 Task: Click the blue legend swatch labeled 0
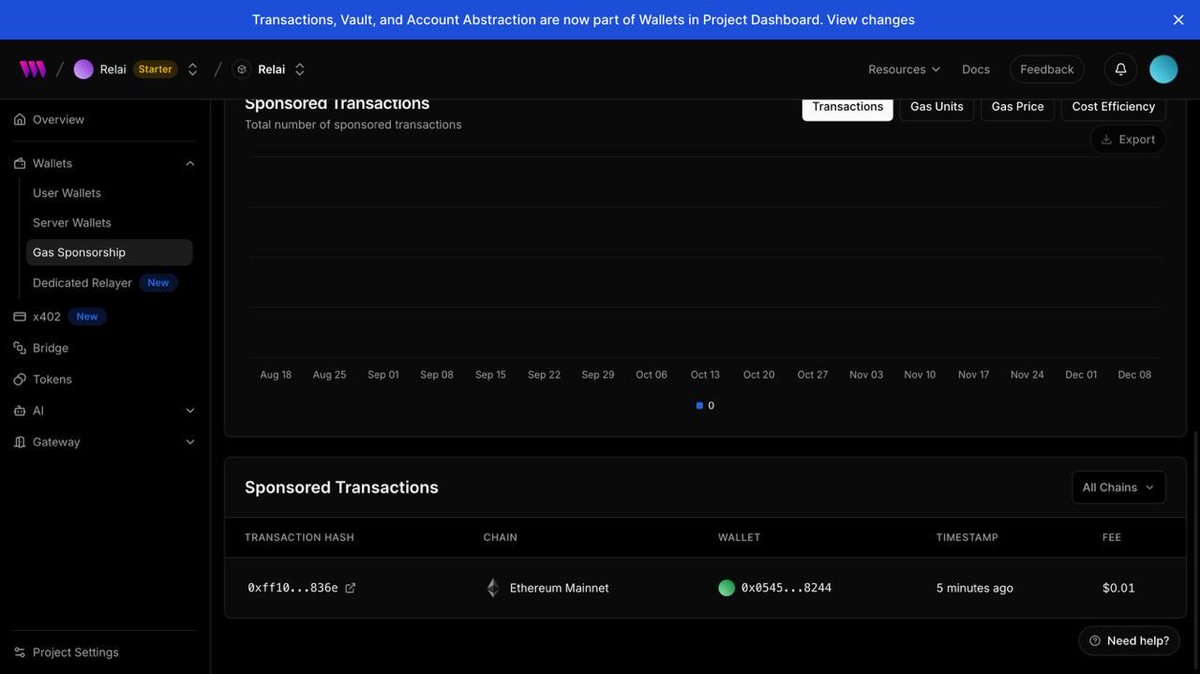tap(700, 405)
